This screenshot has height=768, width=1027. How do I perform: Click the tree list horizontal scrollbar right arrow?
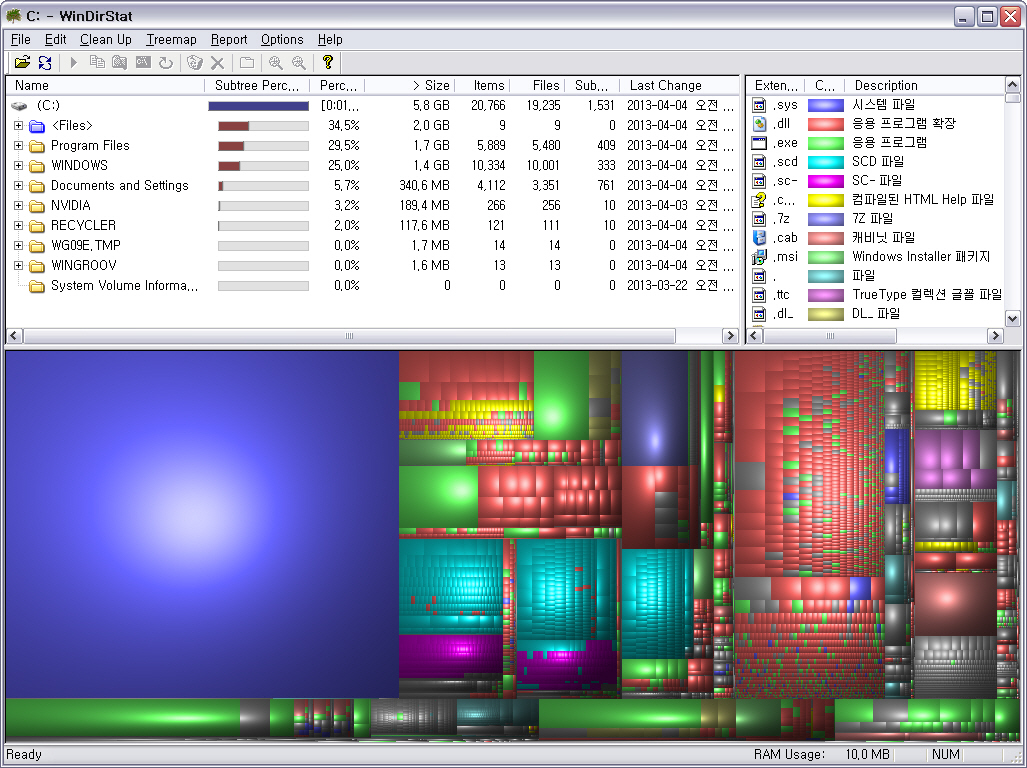(730, 336)
